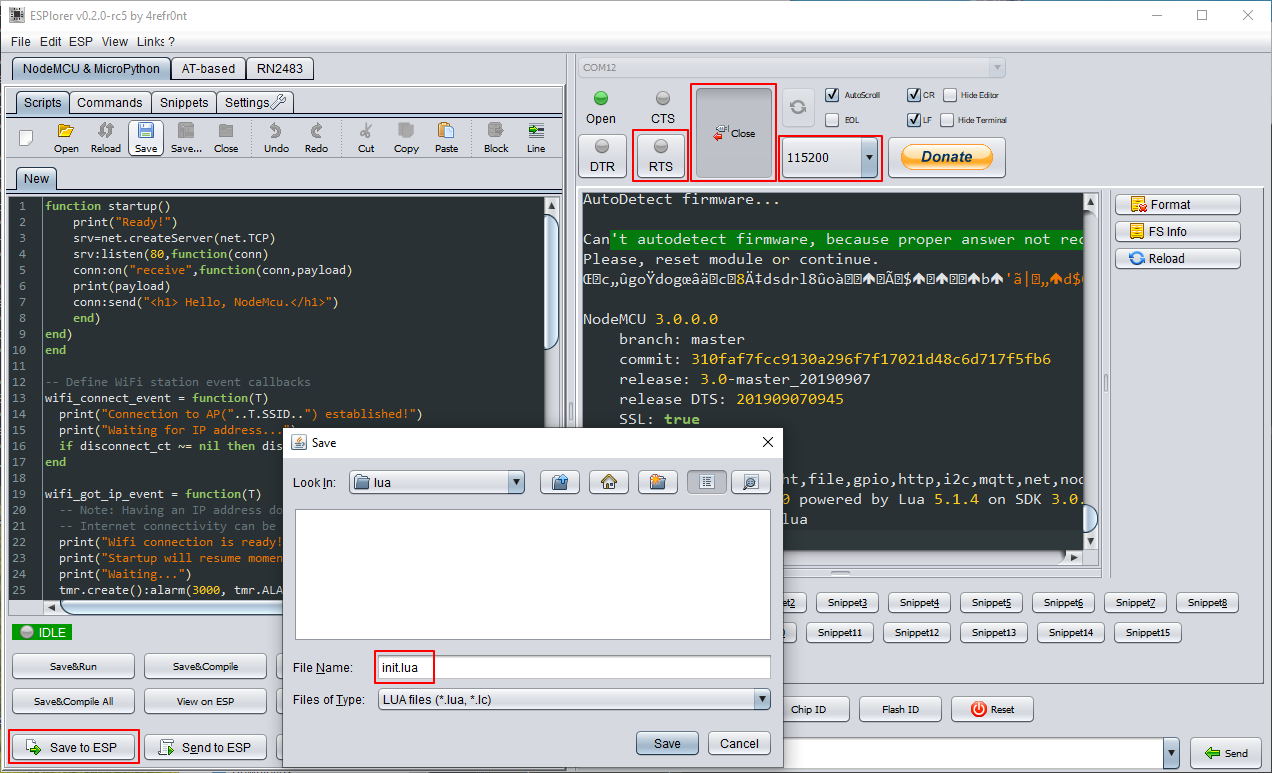Send Line to ESP
This screenshot has height=773, width=1272.
[x=536, y=137]
